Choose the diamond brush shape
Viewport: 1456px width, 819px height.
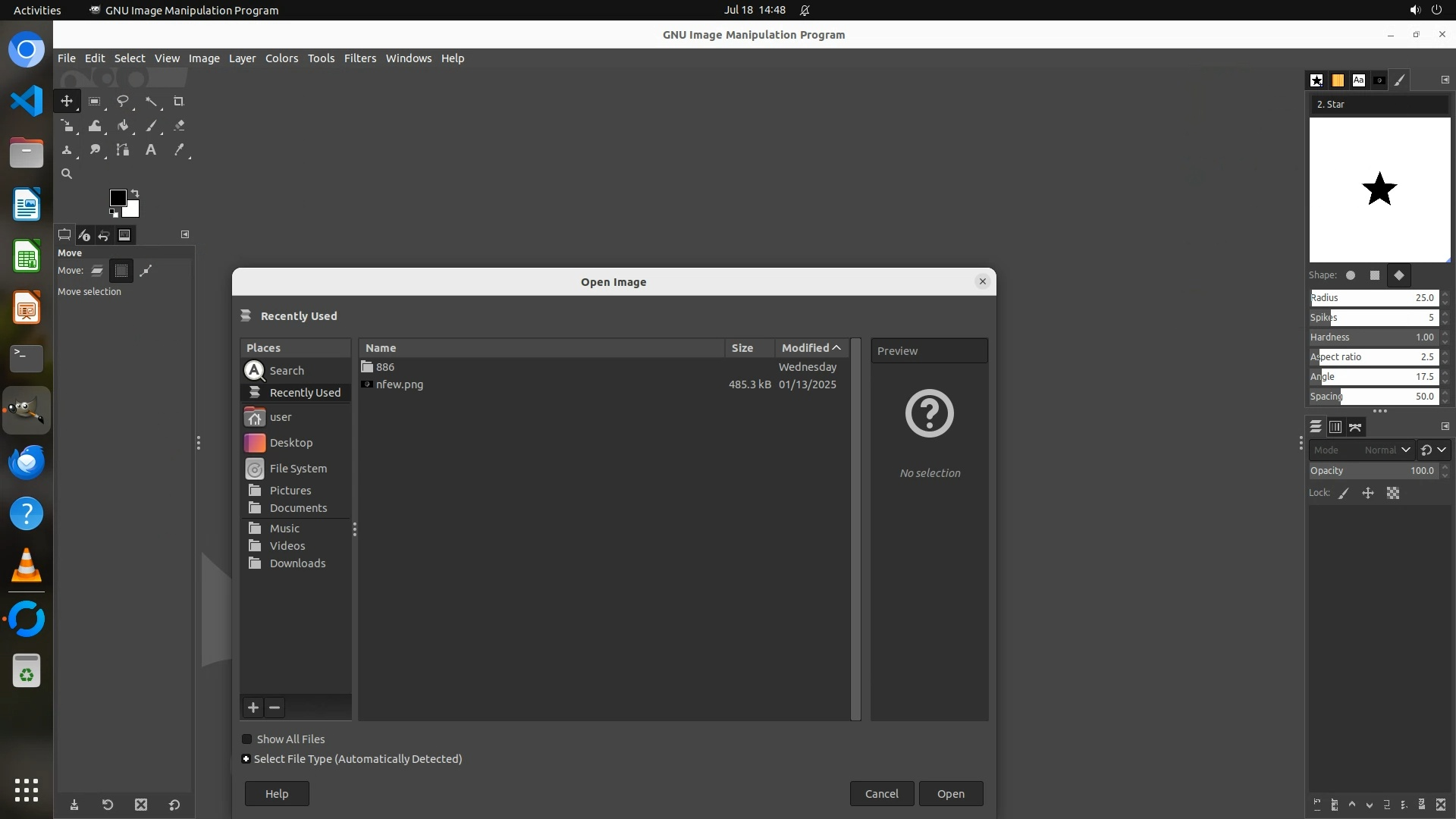coord(1399,275)
